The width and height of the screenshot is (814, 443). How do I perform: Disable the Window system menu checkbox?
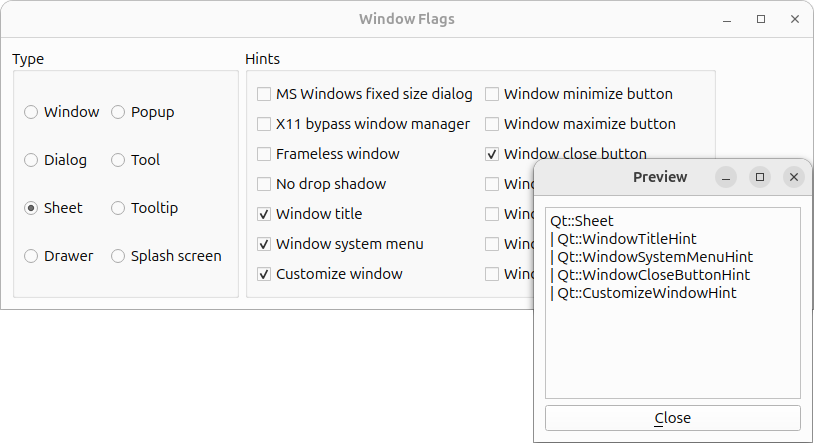tap(264, 244)
